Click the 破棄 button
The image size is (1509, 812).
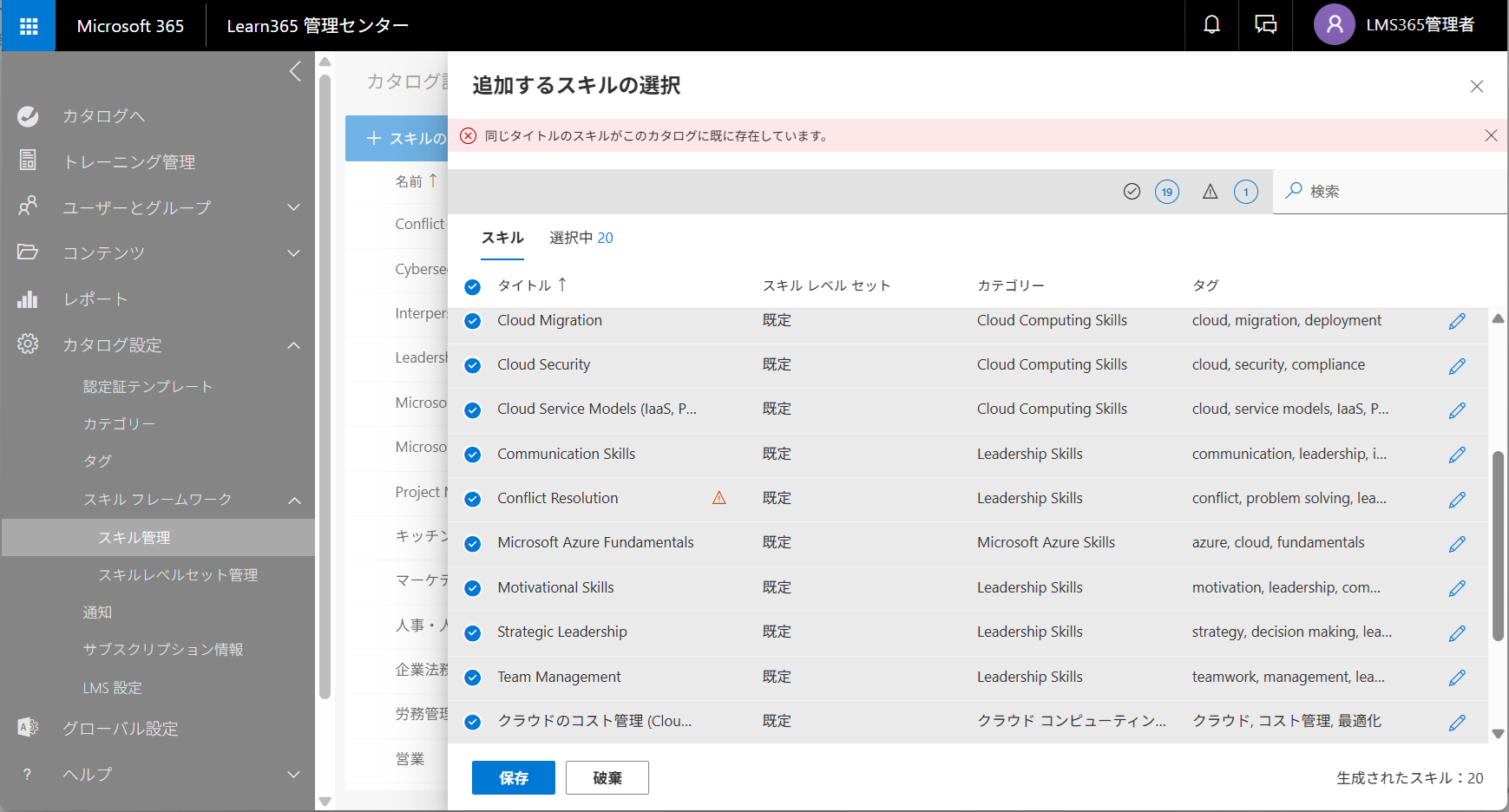pos(607,778)
